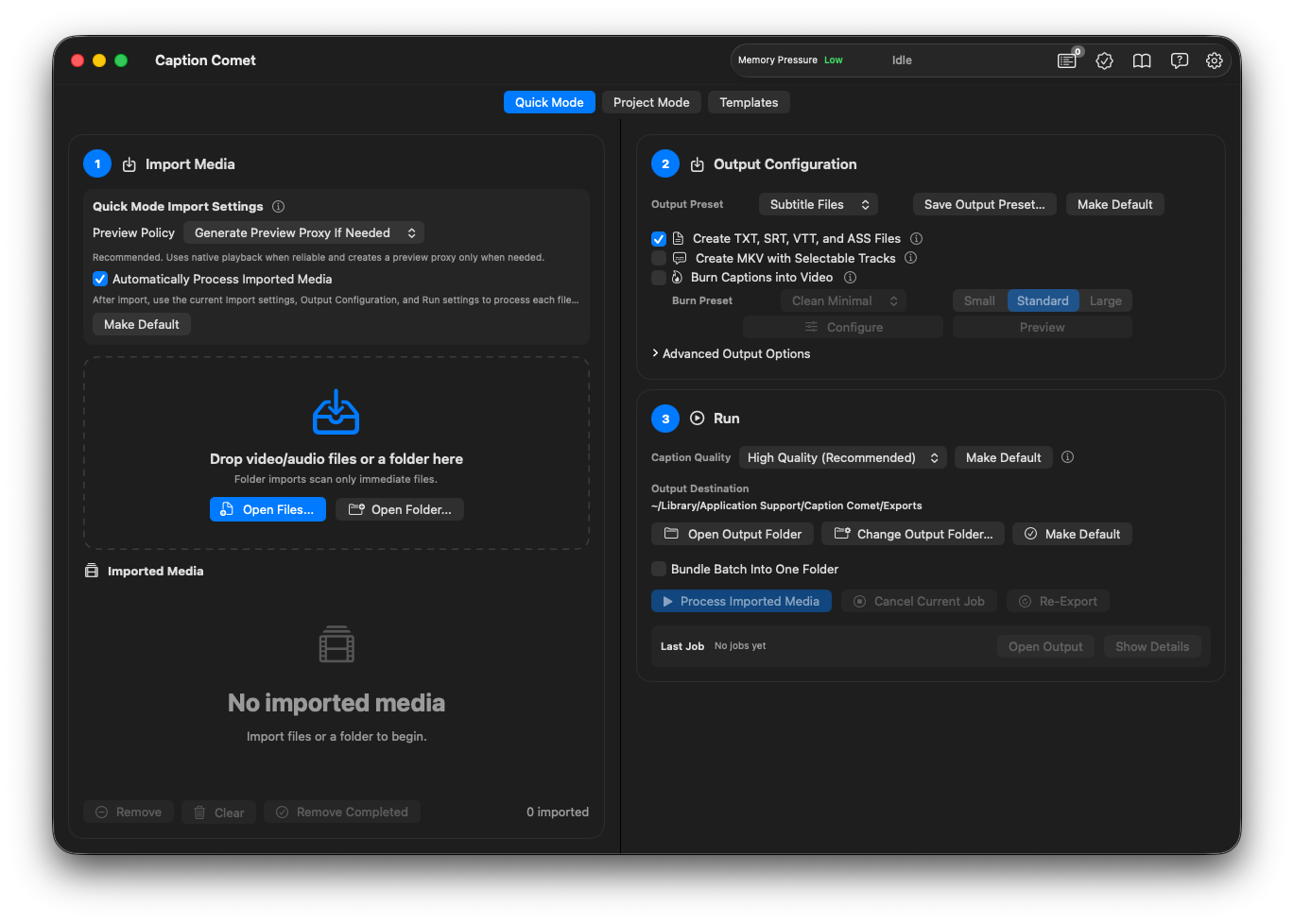Image resolution: width=1294 pixels, height=924 pixels.
Task: Select Standard caption size segment
Action: click(x=1043, y=300)
